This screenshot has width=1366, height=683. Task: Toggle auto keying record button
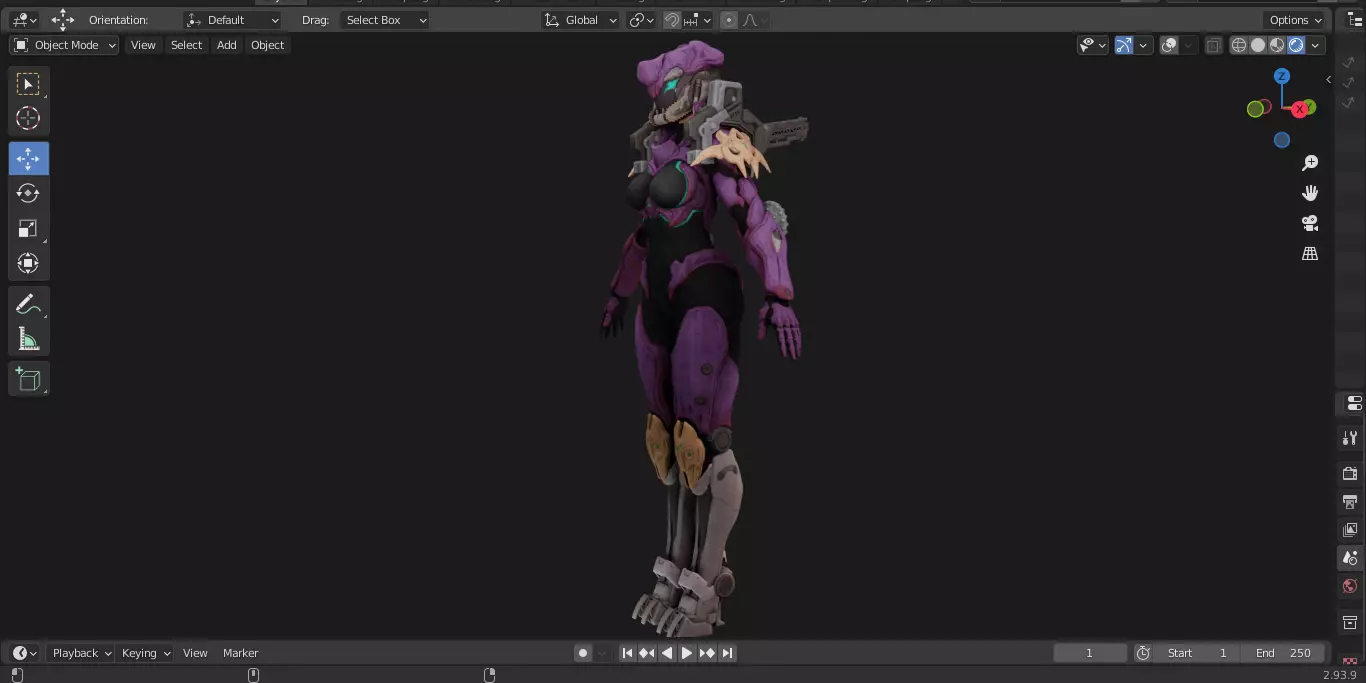[583, 653]
